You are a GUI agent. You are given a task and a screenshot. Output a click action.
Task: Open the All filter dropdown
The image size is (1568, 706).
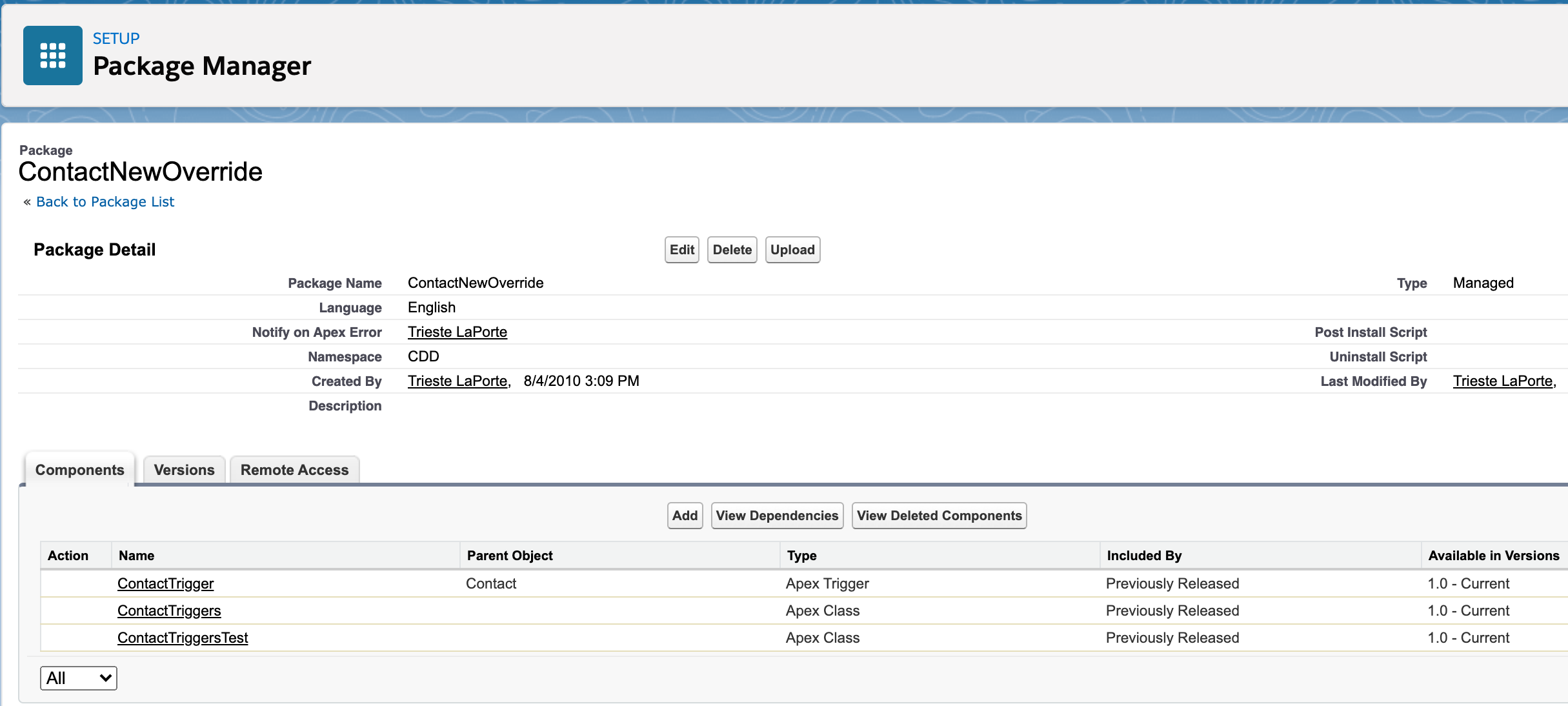[79, 678]
